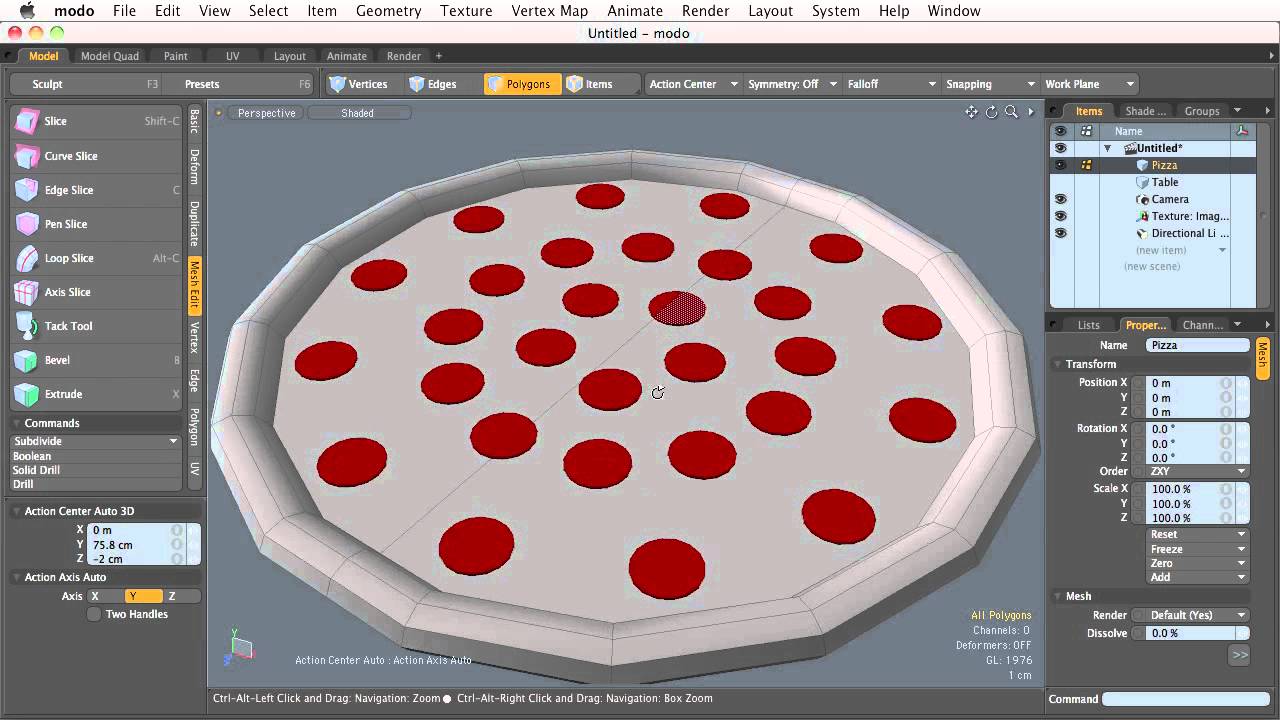Enable the Two Handles checkbox
Image resolution: width=1280 pixels, height=720 pixels.
pyautogui.click(x=94, y=614)
